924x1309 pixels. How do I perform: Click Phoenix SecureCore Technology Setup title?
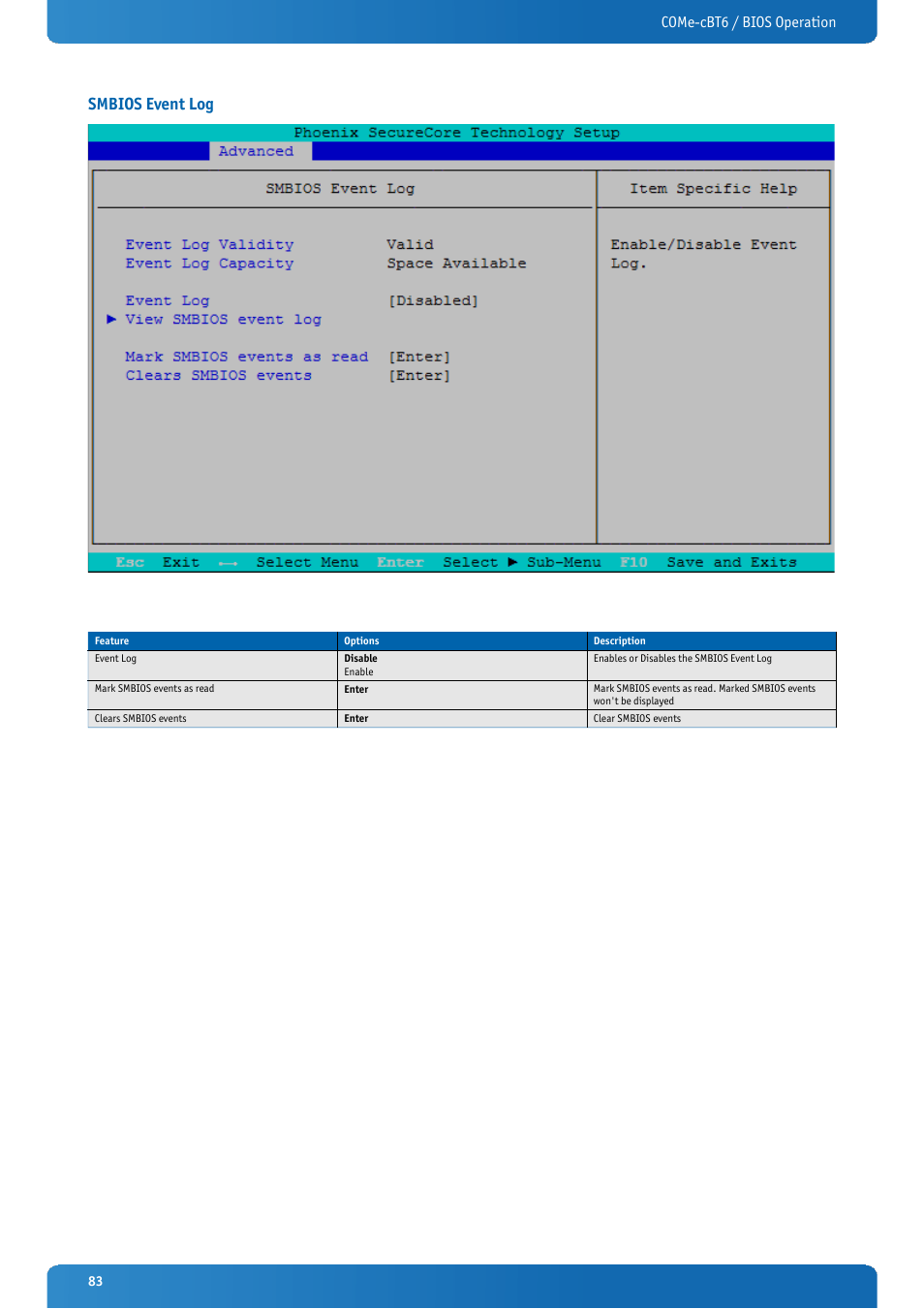[x=457, y=133]
